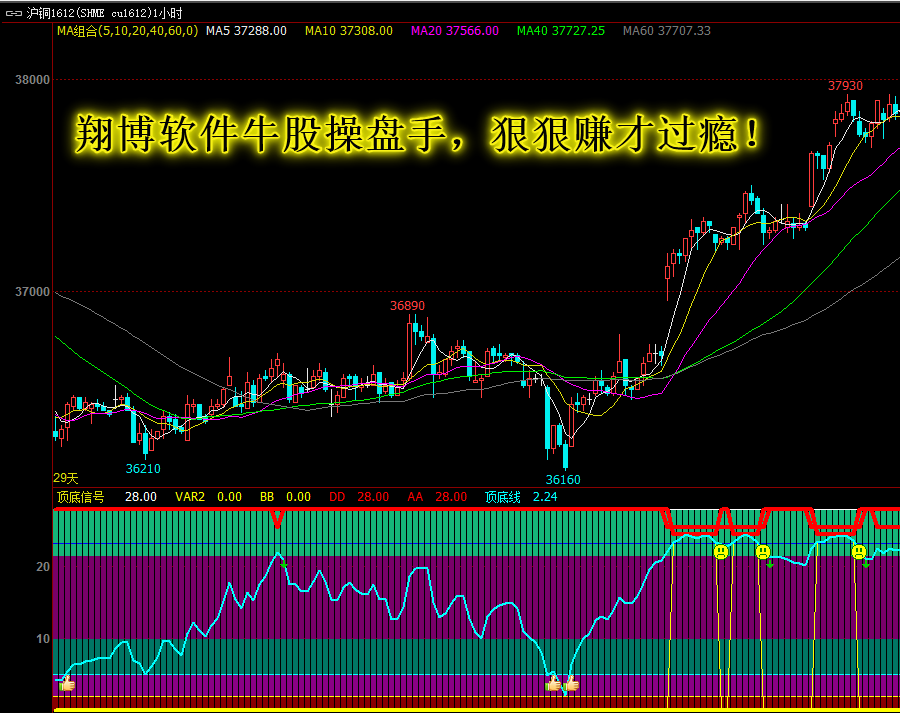The width and height of the screenshot is (900, 713).
Task: Click the 38000 price axis label
Action: pos(33,80)
